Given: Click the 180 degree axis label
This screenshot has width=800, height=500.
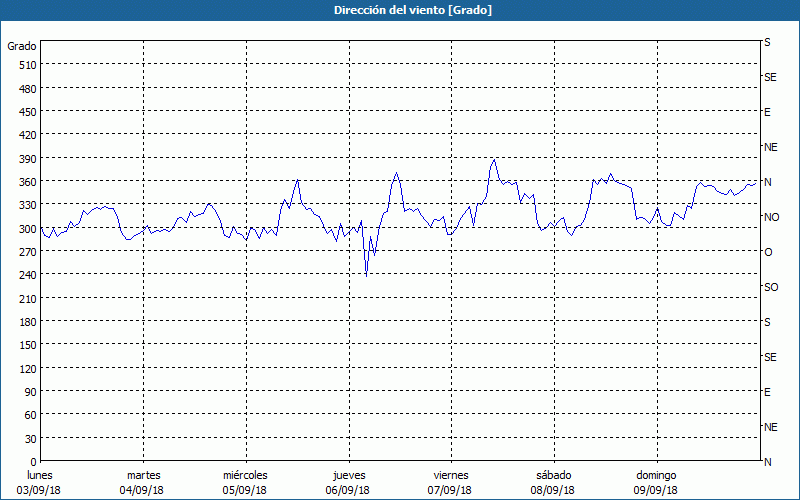Looking at the screenshot, I should tap(28, 322).
